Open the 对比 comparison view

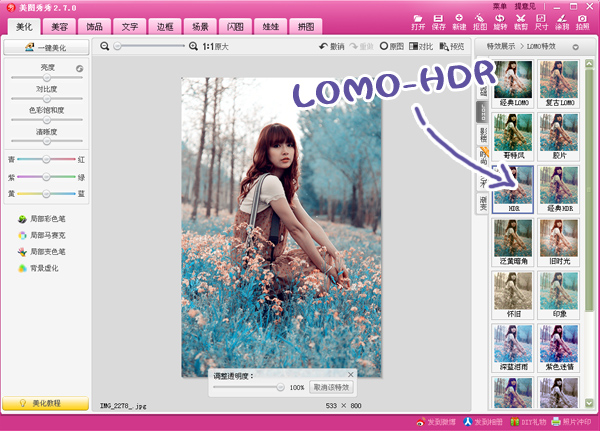click(x=421, y=46)
